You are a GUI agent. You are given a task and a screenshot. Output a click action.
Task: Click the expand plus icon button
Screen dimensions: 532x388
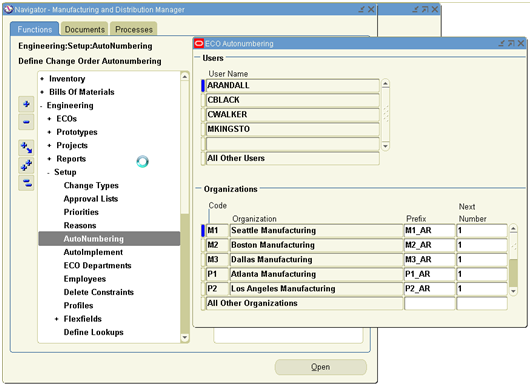tap(26, 104)
